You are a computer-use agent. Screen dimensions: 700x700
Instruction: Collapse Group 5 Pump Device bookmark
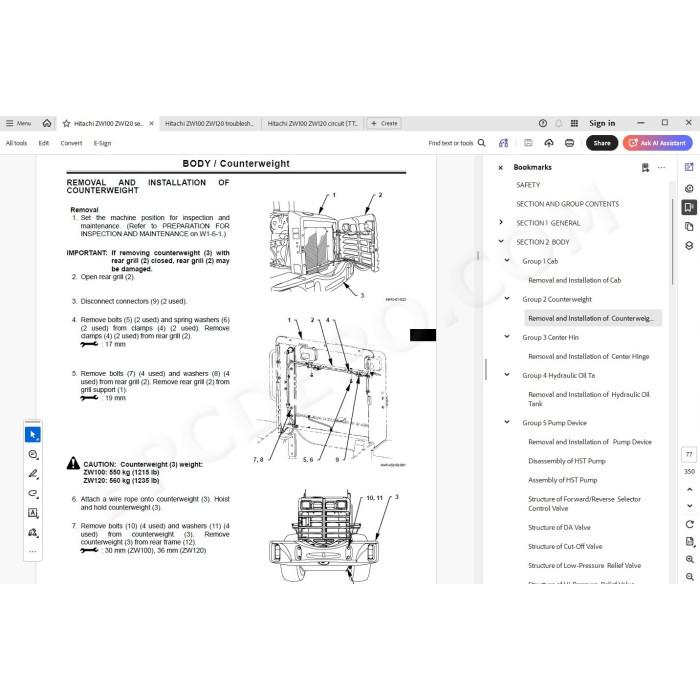[507, 422]
